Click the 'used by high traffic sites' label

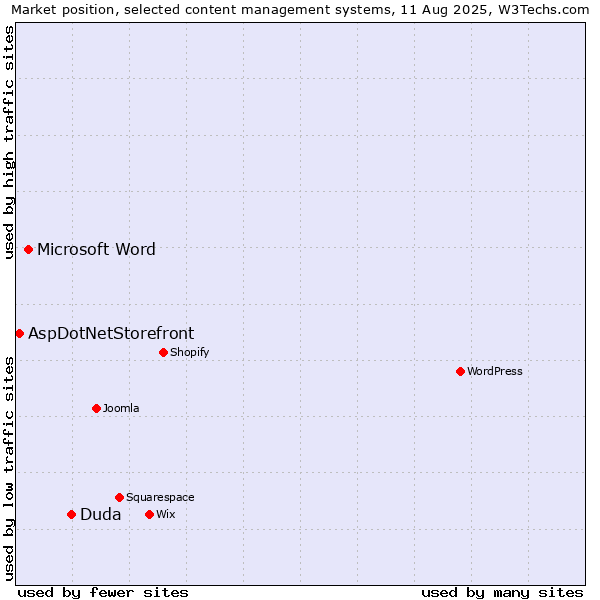(x=8, y=142)
